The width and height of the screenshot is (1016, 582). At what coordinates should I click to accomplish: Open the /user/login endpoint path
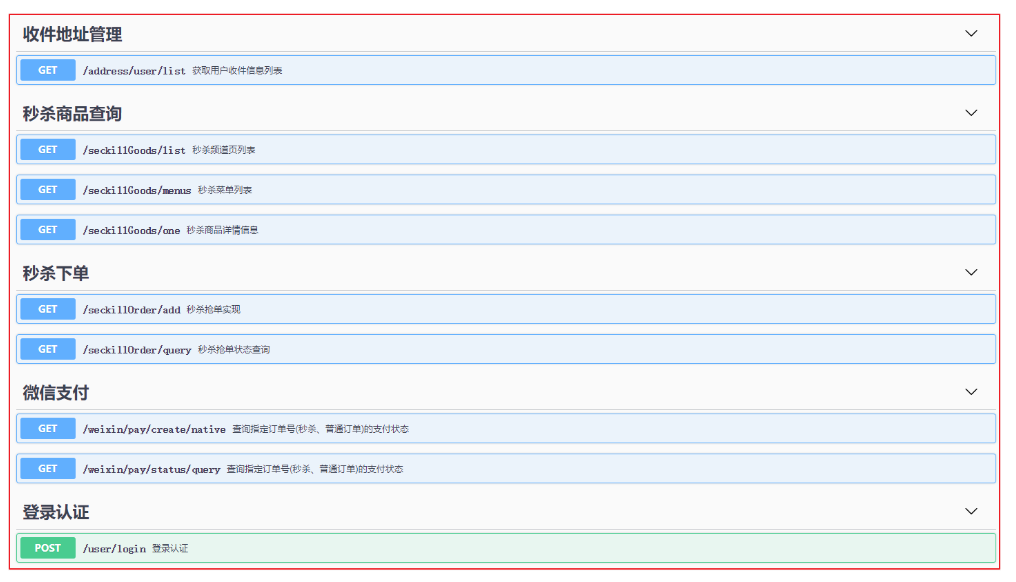coord(114,549)
